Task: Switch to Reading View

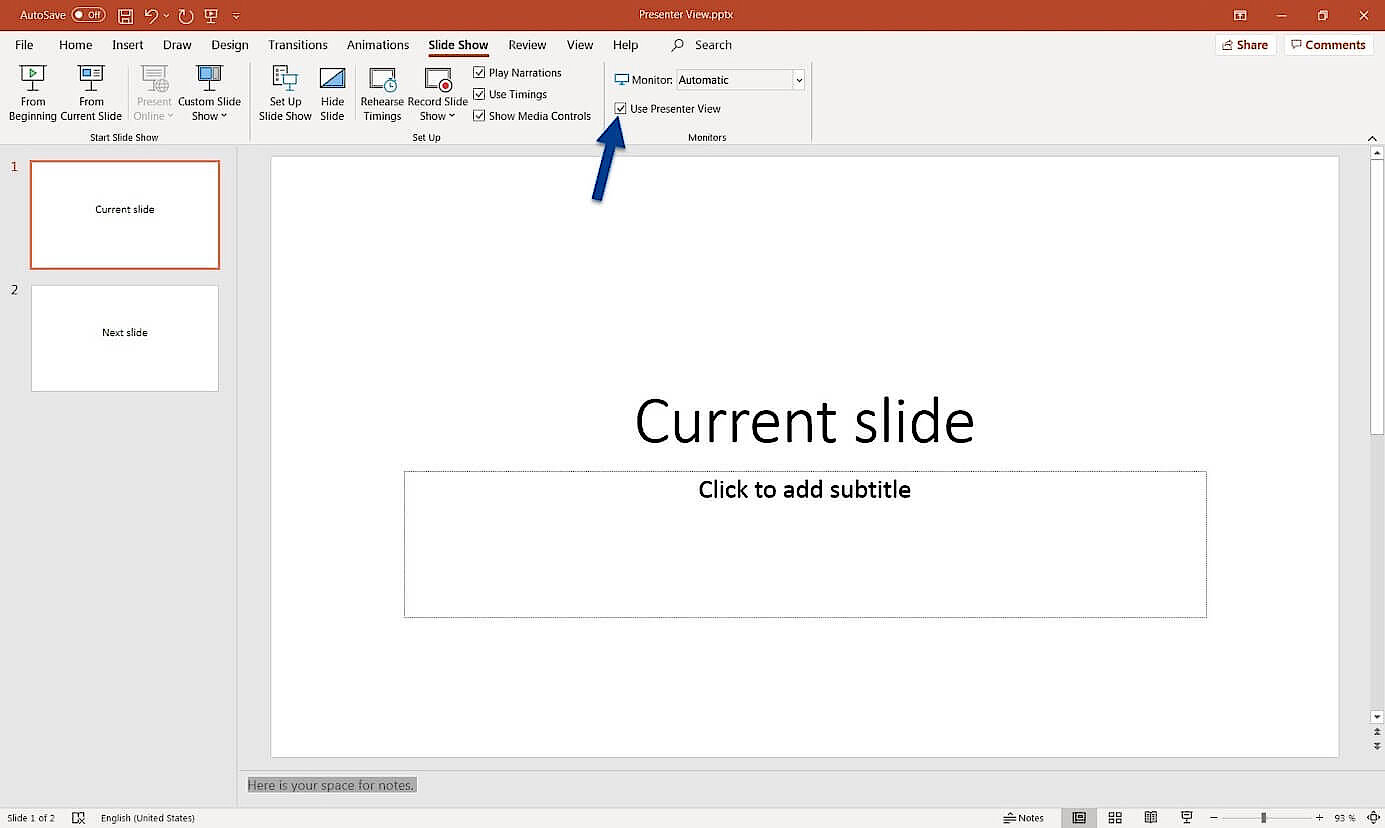Action: coord(1150,817)
